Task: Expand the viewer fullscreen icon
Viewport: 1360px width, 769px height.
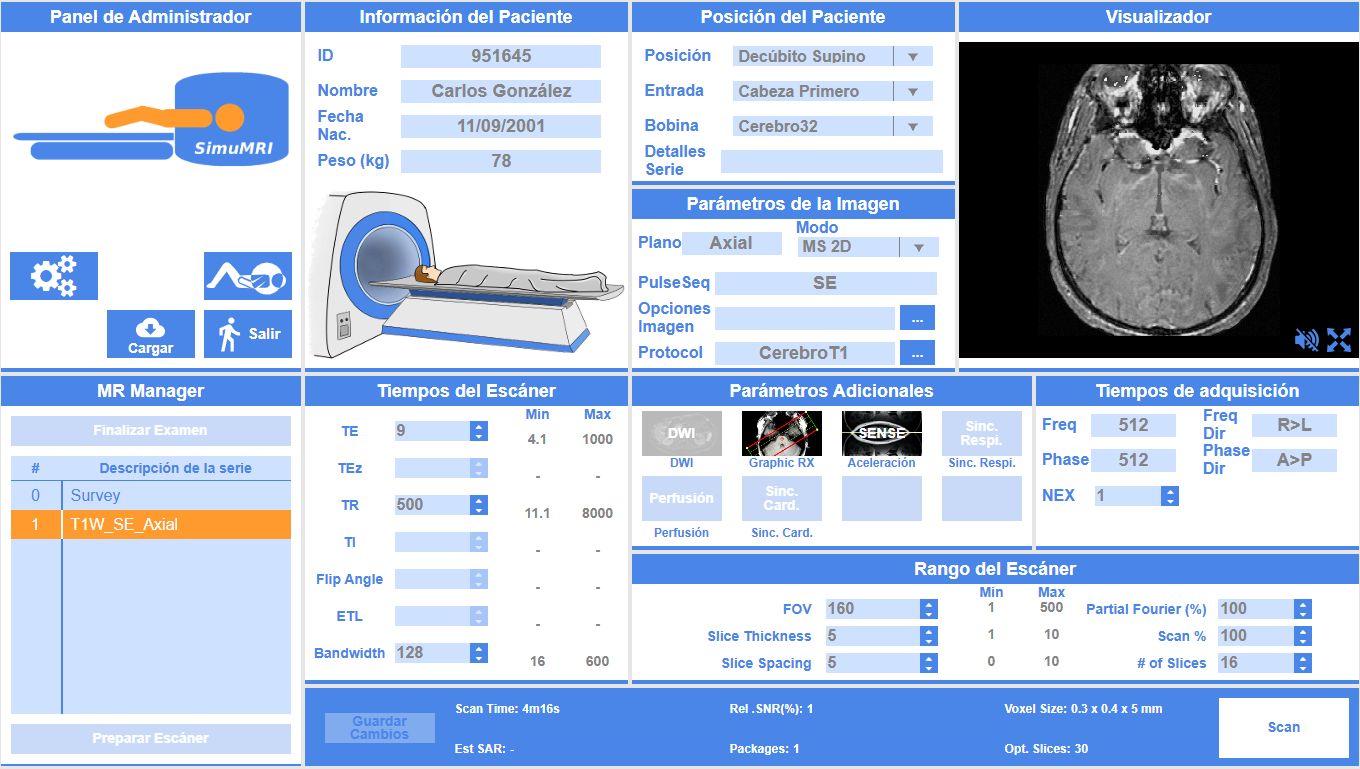Action: 1340,340
